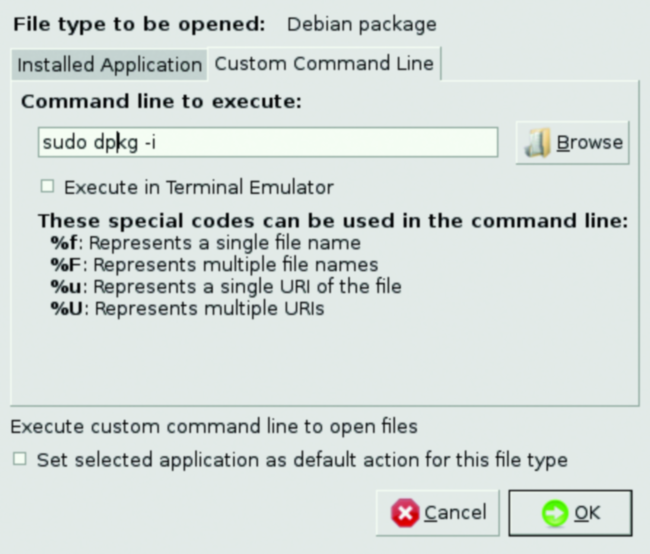Click the 'Debian package' file type text
Viewport: 650px width, 554px height.
pos(361,23)
